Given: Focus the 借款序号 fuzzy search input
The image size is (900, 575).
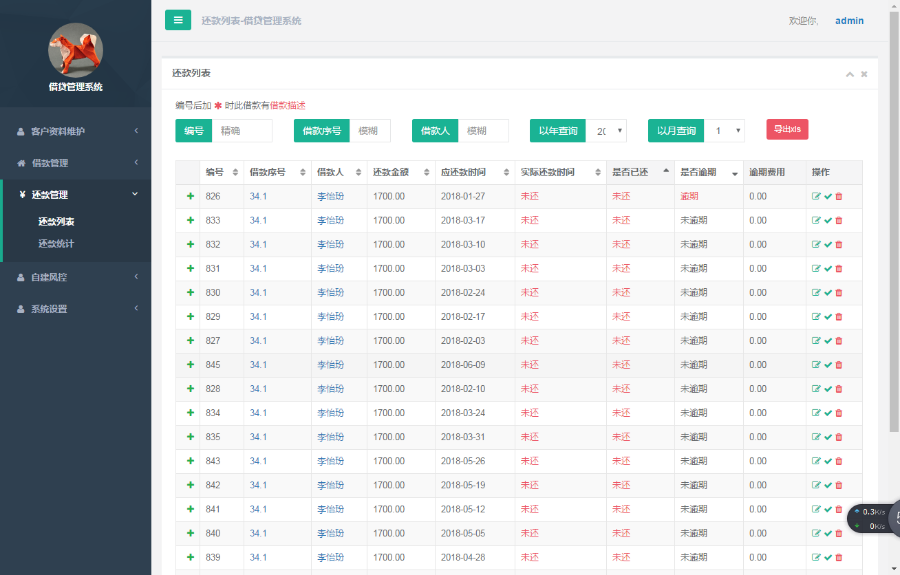Looking at the screenshot, I should pos(370,131).
